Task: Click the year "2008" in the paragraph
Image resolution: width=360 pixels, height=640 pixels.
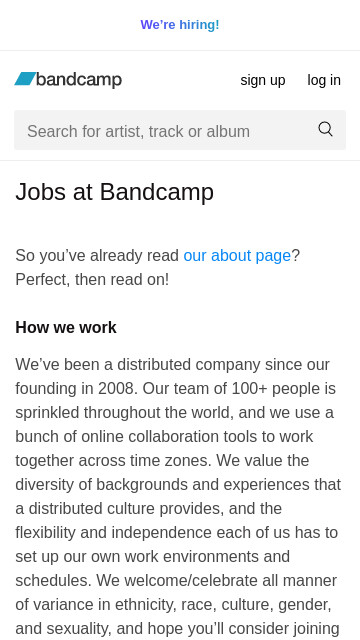Action: [116, 388]
